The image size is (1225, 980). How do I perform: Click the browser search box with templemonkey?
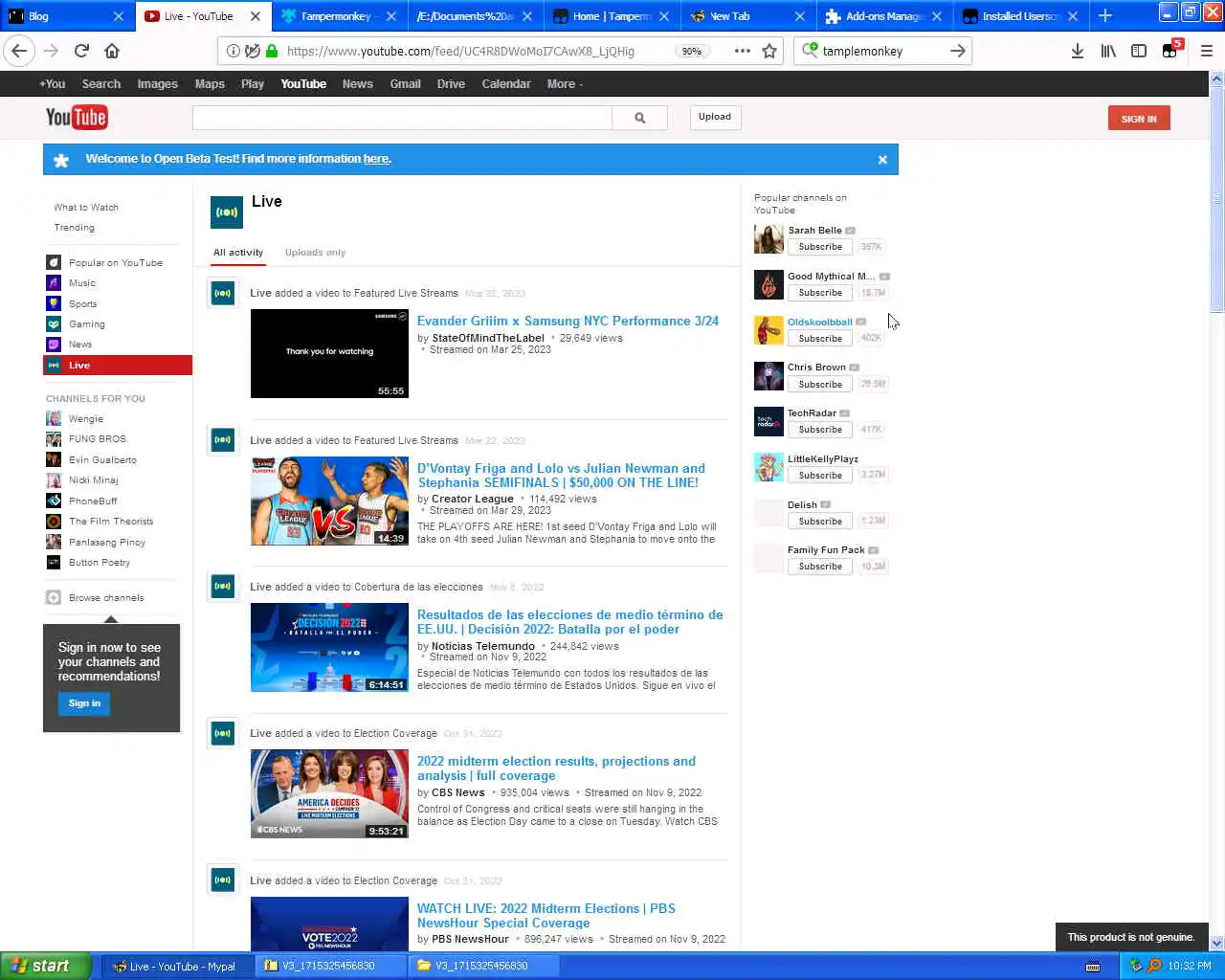(882, 51)
